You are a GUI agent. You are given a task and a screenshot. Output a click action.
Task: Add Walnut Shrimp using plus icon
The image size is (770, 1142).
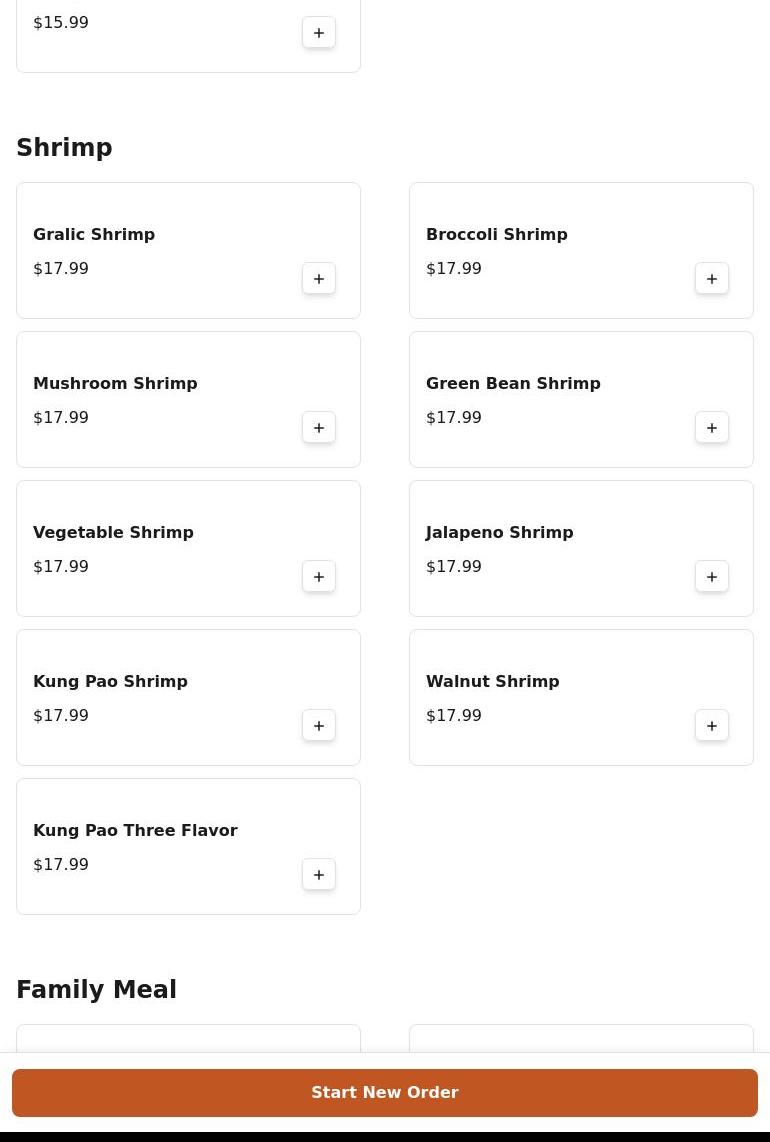click(712, 725)
